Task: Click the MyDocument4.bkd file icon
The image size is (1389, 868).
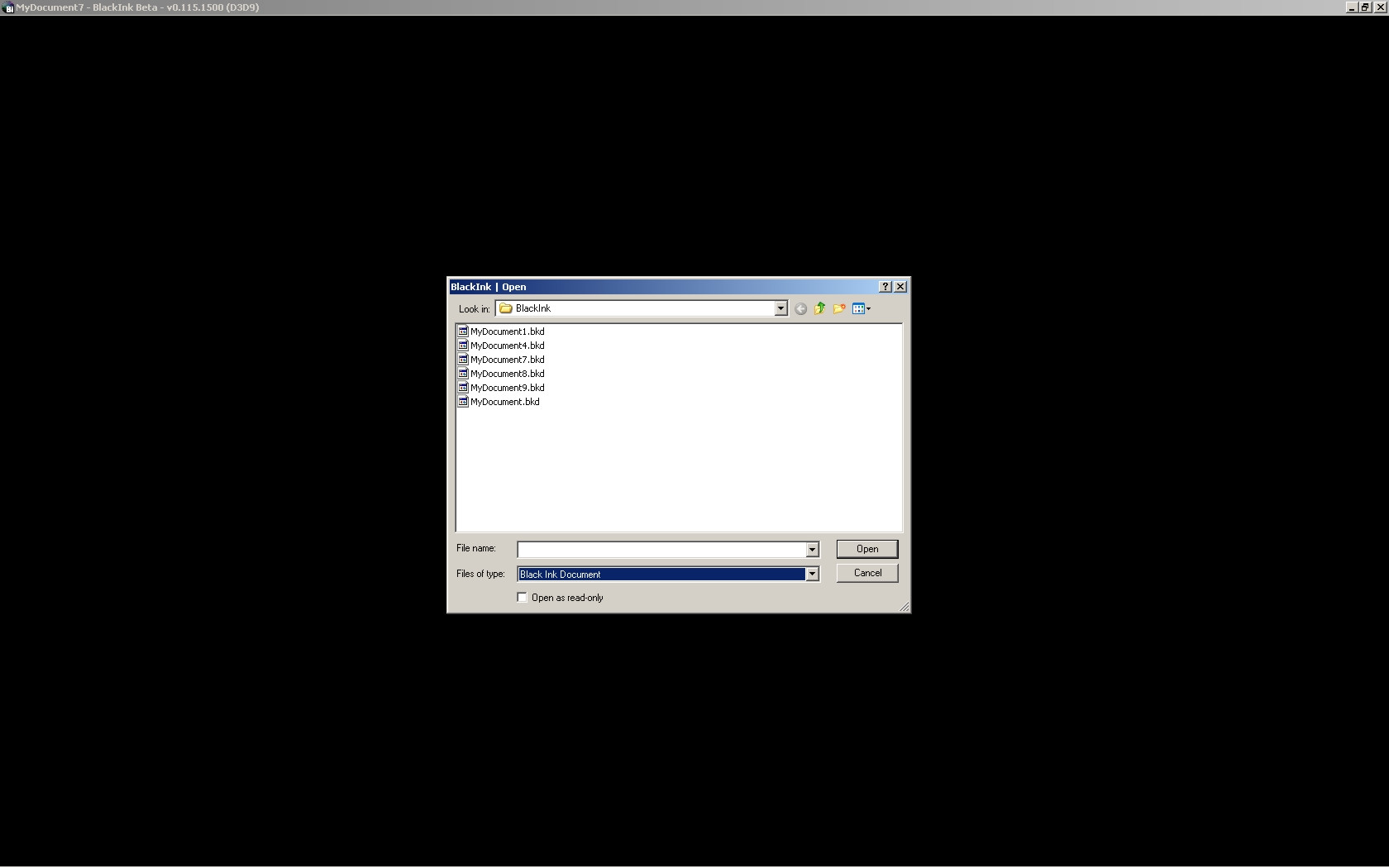Action: pos(463,346)
